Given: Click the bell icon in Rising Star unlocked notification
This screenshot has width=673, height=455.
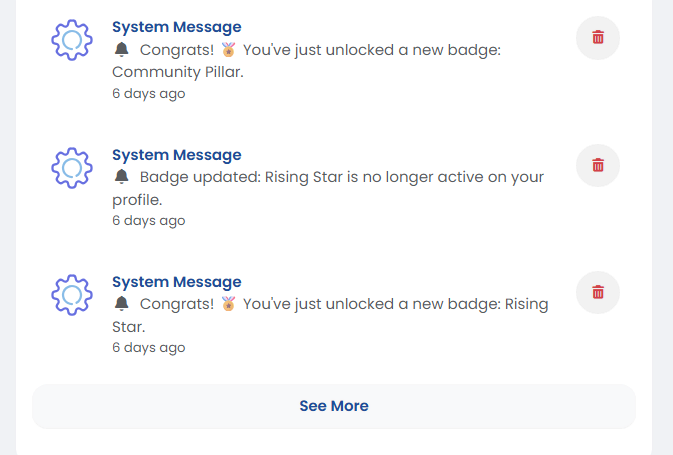Looking at the screenshot, I should click(x=122, y=304).
